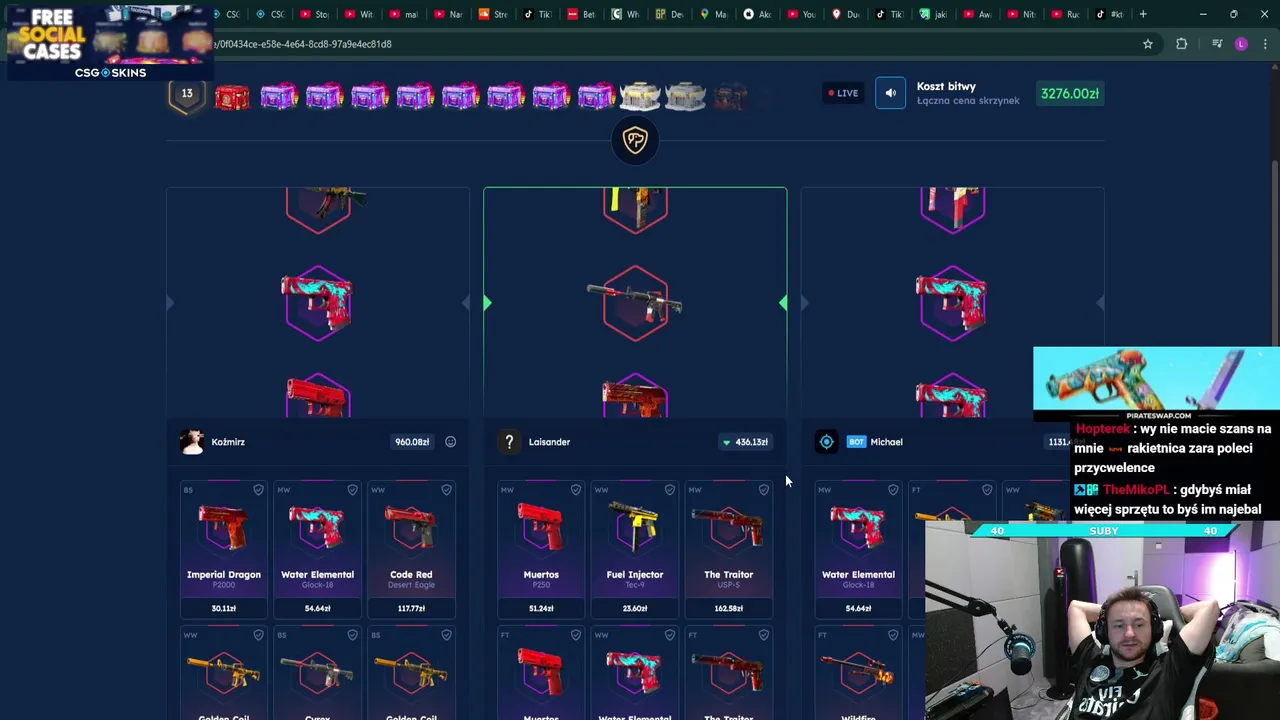Click the battle cost value 3276.00zł
The image size is (1280, 720).
[x=1070, y=93]
